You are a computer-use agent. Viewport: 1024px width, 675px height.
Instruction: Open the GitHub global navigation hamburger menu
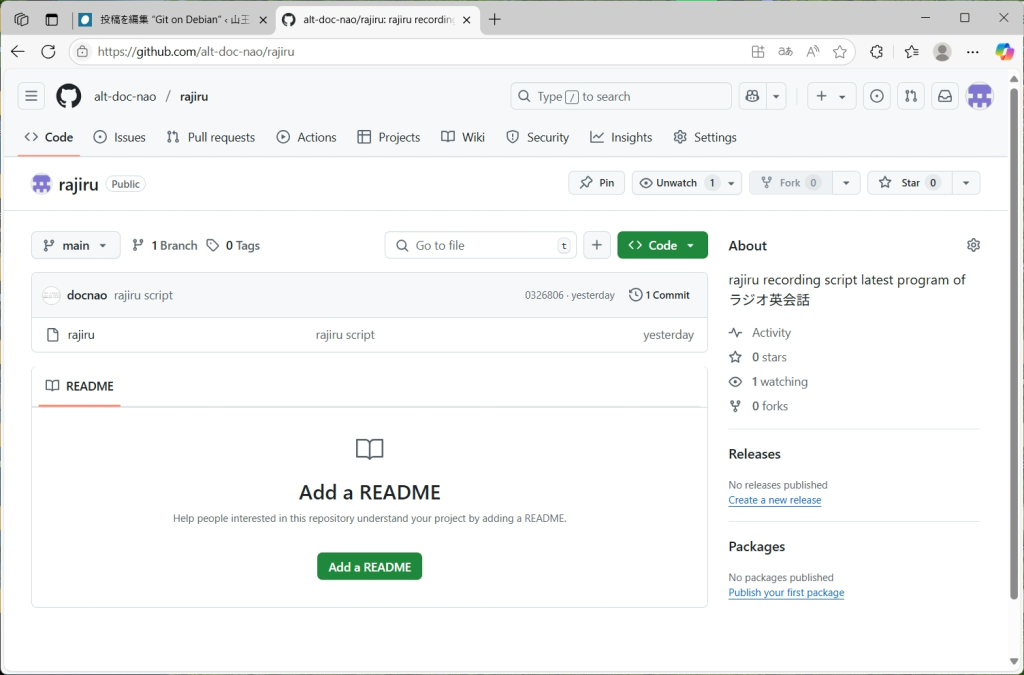click(x=31, y=96)
